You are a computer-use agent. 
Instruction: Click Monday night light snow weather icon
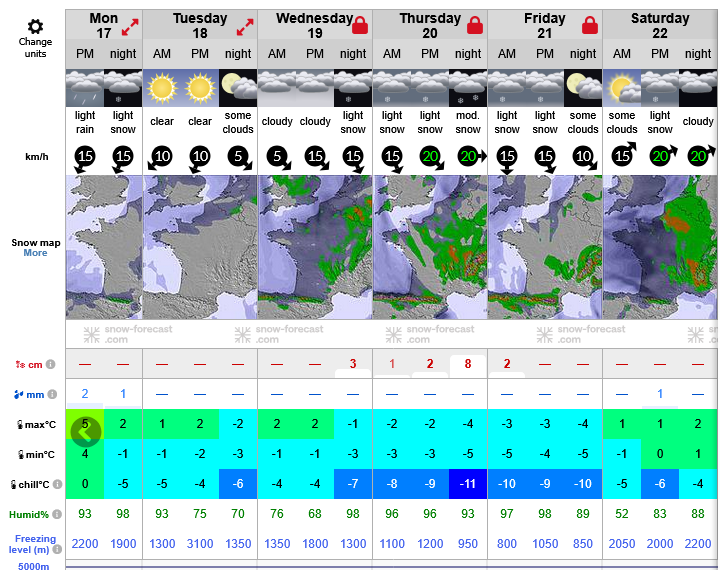coord(123,88)
